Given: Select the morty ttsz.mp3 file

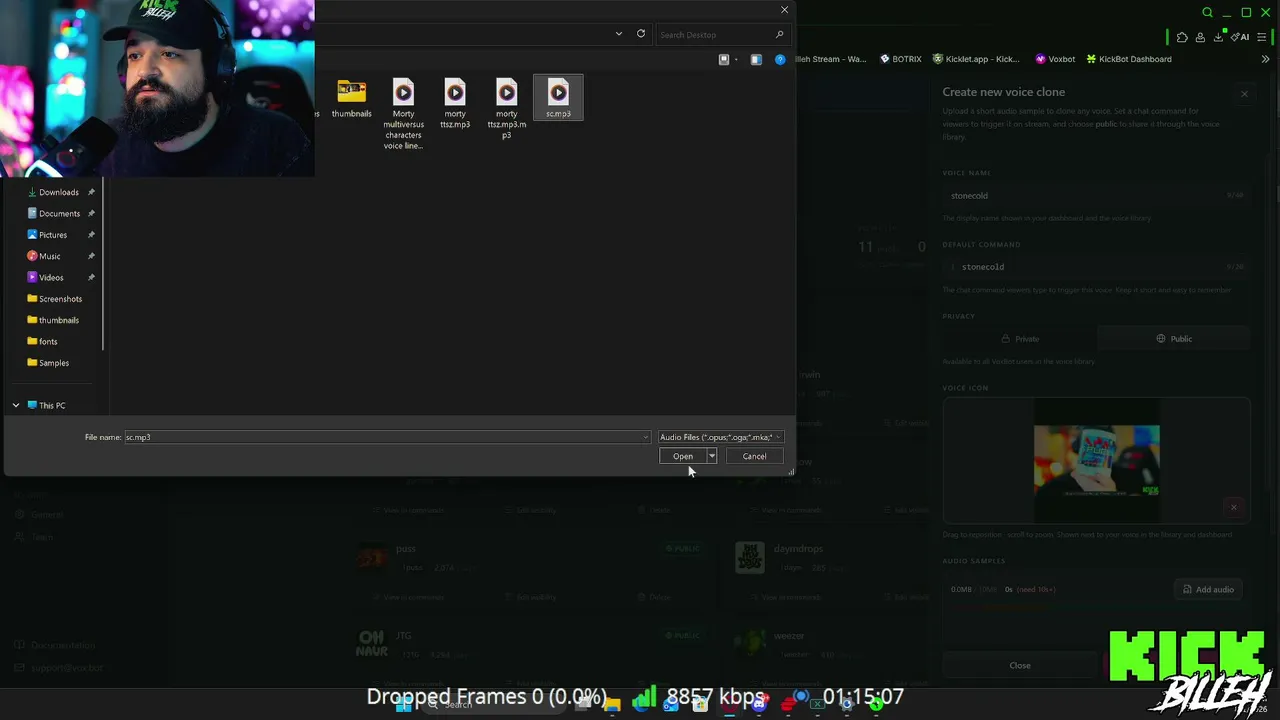Looking at the screenshot, I should click(x=455, y=104).
